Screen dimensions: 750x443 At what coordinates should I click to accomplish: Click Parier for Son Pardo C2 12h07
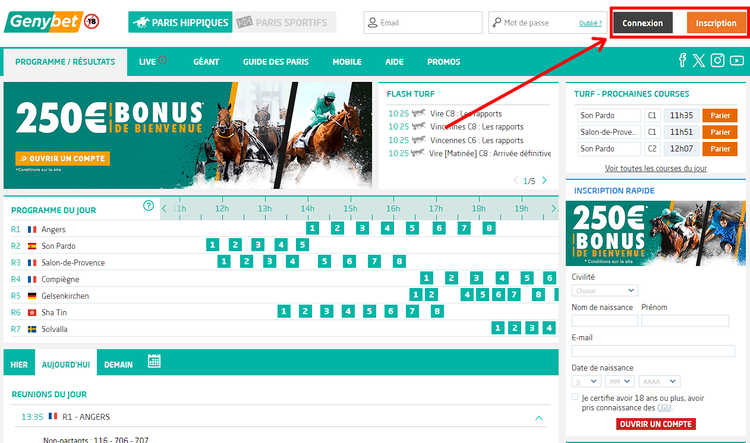click(720, 149)
